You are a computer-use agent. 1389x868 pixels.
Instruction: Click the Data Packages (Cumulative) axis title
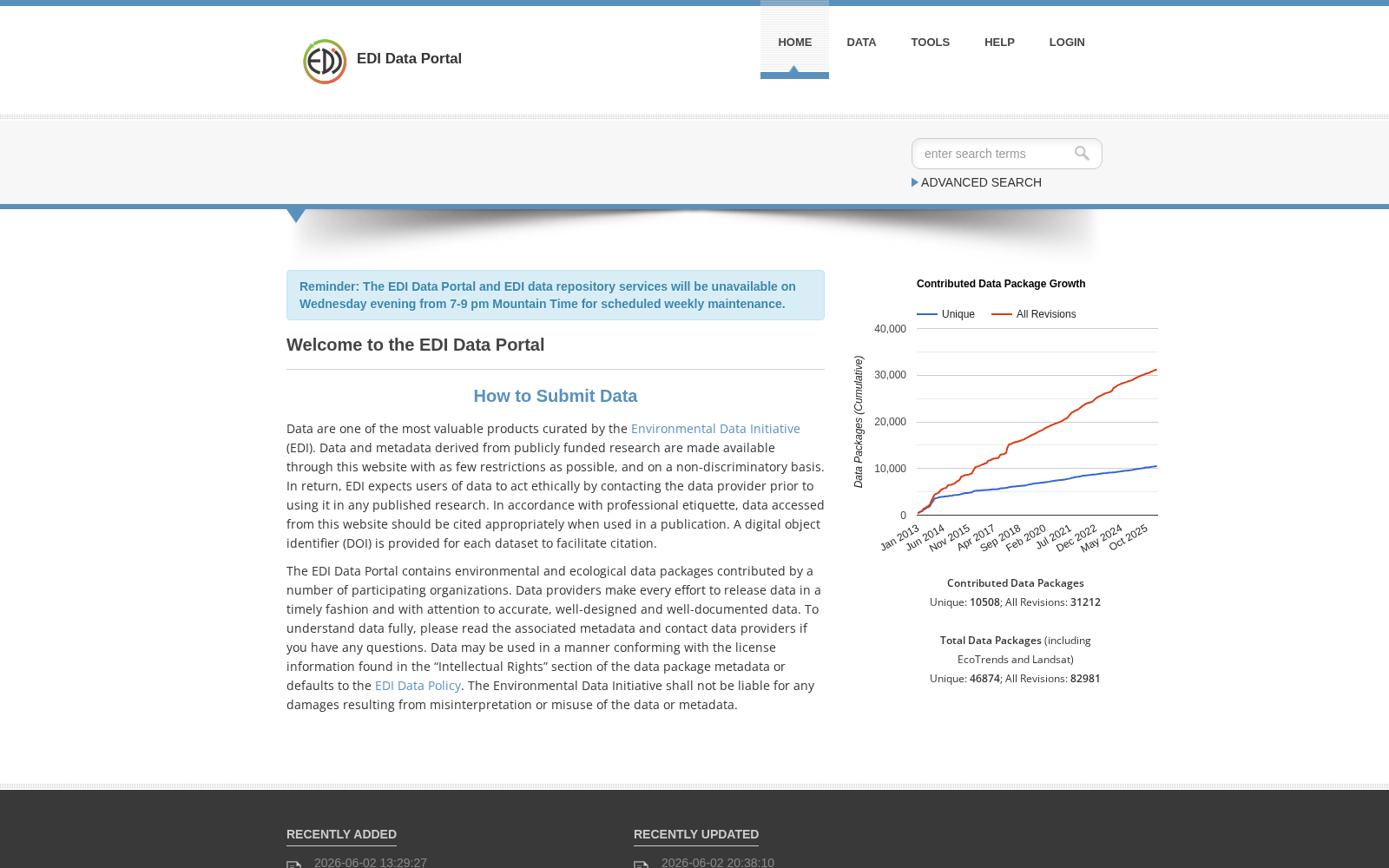coord(859,422)
